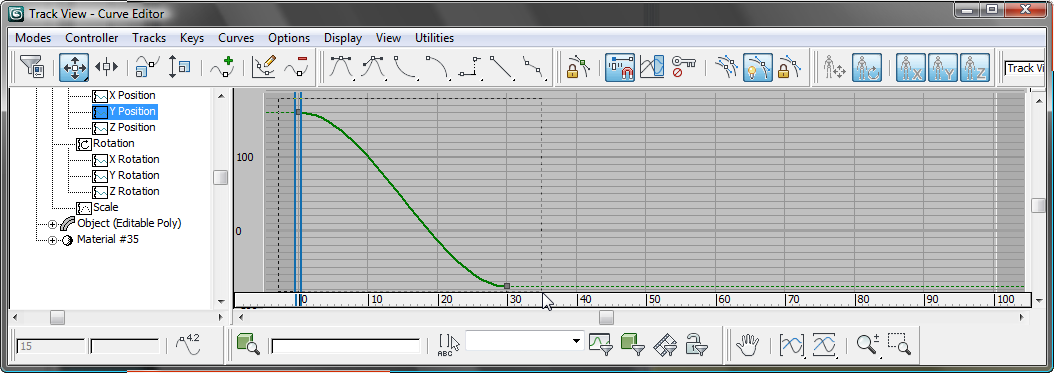Toggle Snap Frames button
Image resolution: width=1054 pixels, height=373 pixels.
[620, 67]
